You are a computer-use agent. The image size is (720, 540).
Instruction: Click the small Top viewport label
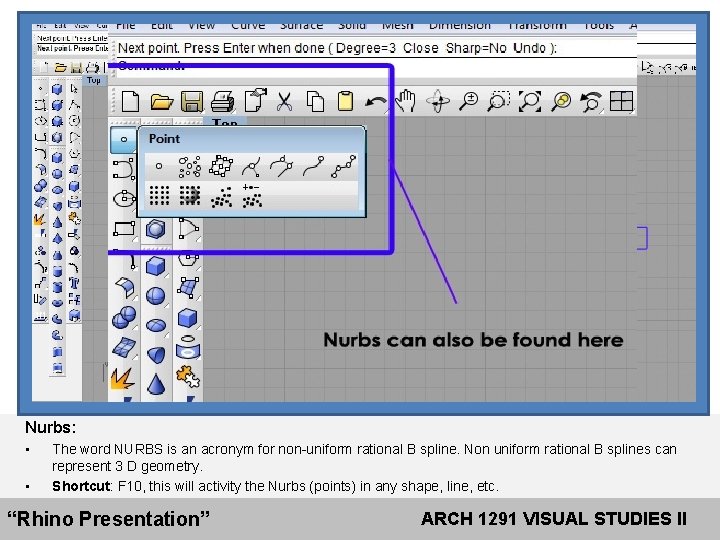click(x=94, y=80)
